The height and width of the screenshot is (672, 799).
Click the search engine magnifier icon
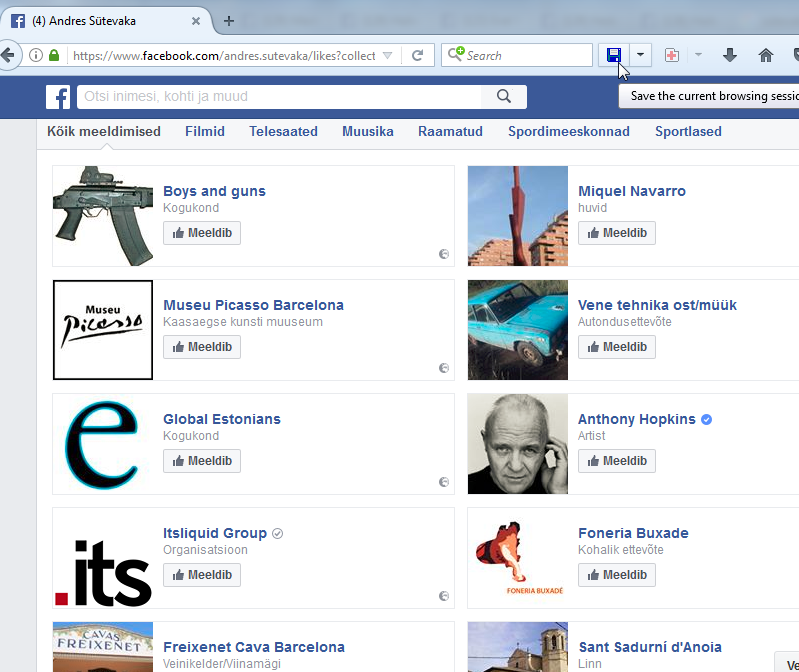pos(456,54)
